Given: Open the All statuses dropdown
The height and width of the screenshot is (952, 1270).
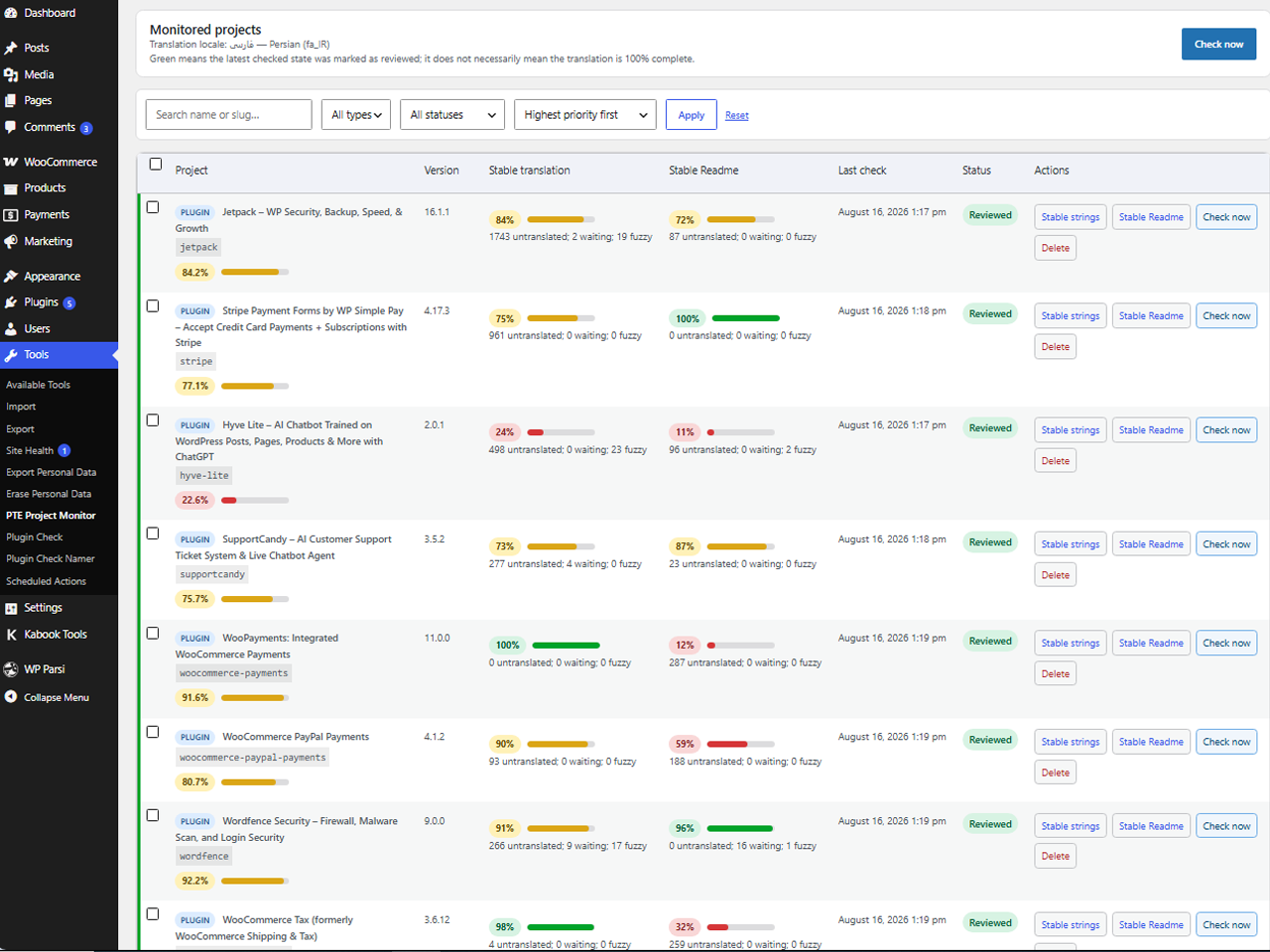Looking at the screenshot, I should pos(452,115).
